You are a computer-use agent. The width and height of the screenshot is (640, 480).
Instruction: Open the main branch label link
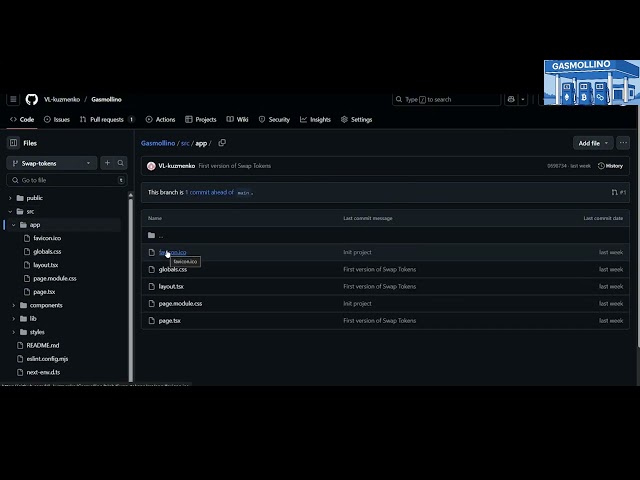point(243,193)
